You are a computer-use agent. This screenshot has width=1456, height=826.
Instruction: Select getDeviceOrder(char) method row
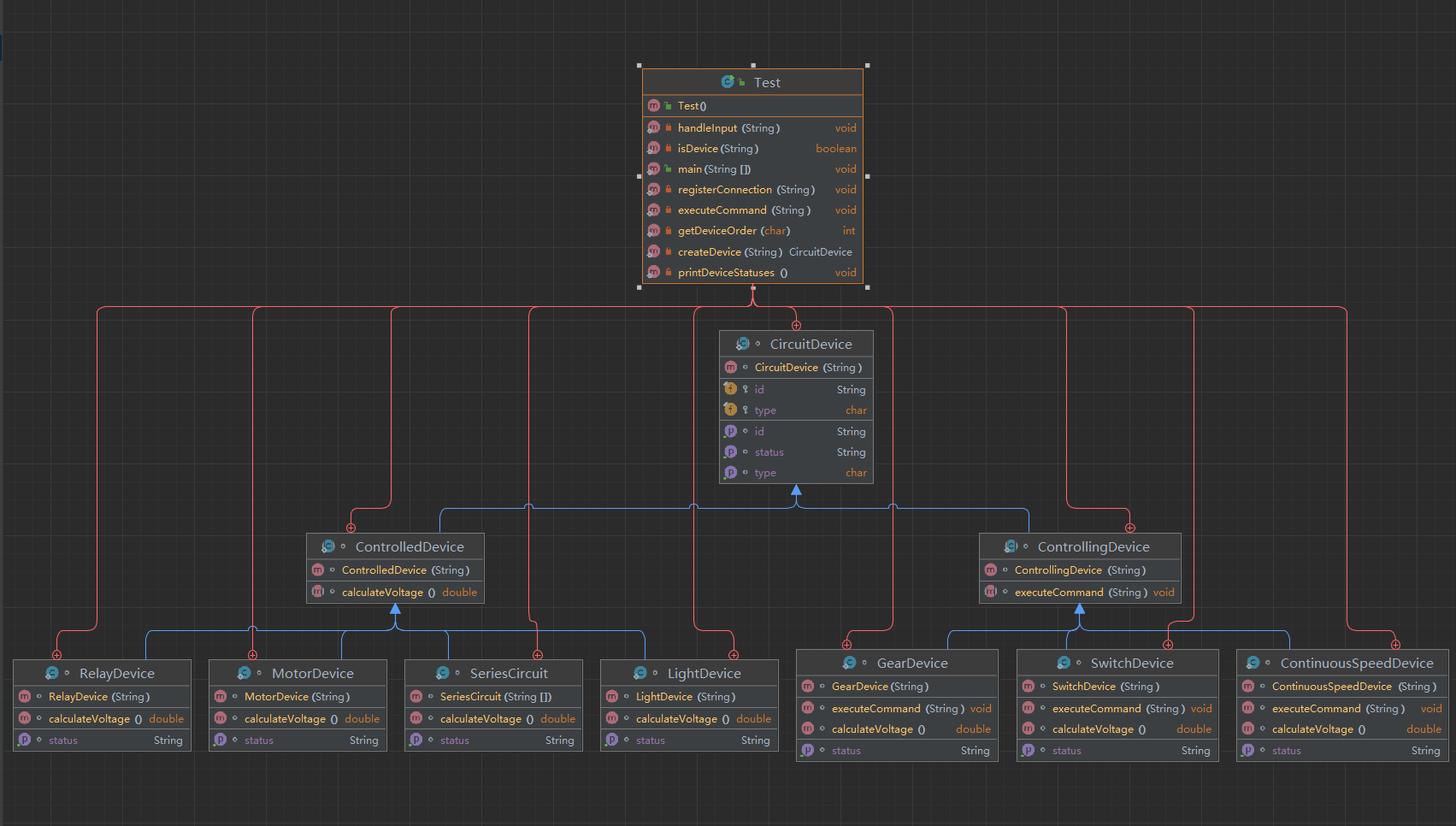[x=752, y=230]
